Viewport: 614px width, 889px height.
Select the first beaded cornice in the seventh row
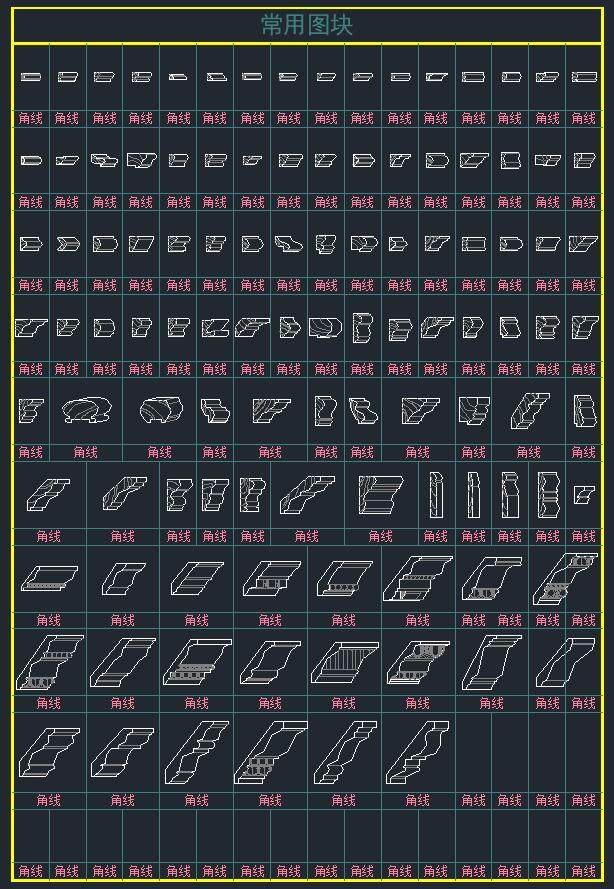[48, 578]
